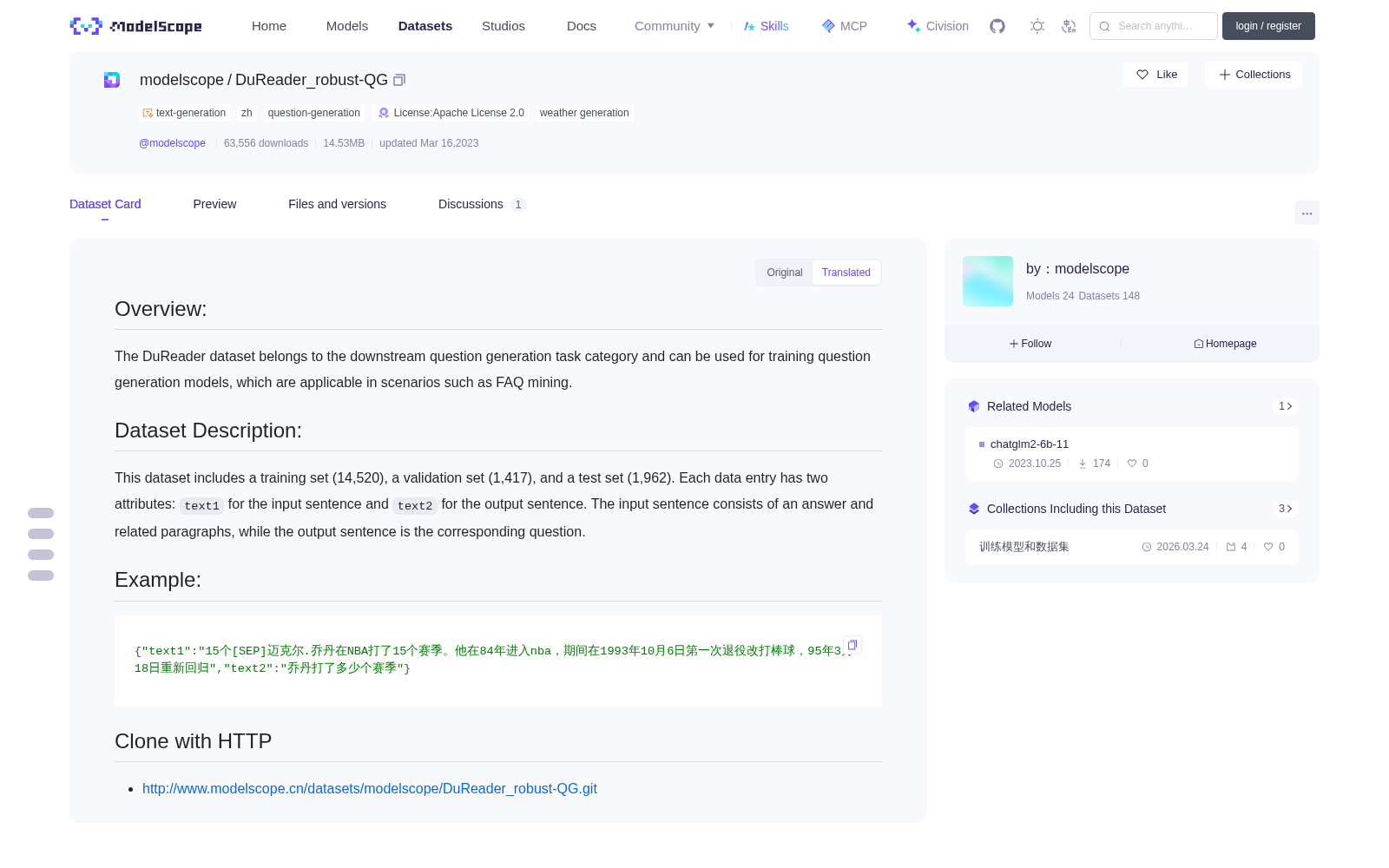
Task: Click the 14.53MB size text
Action: point(344,143)
